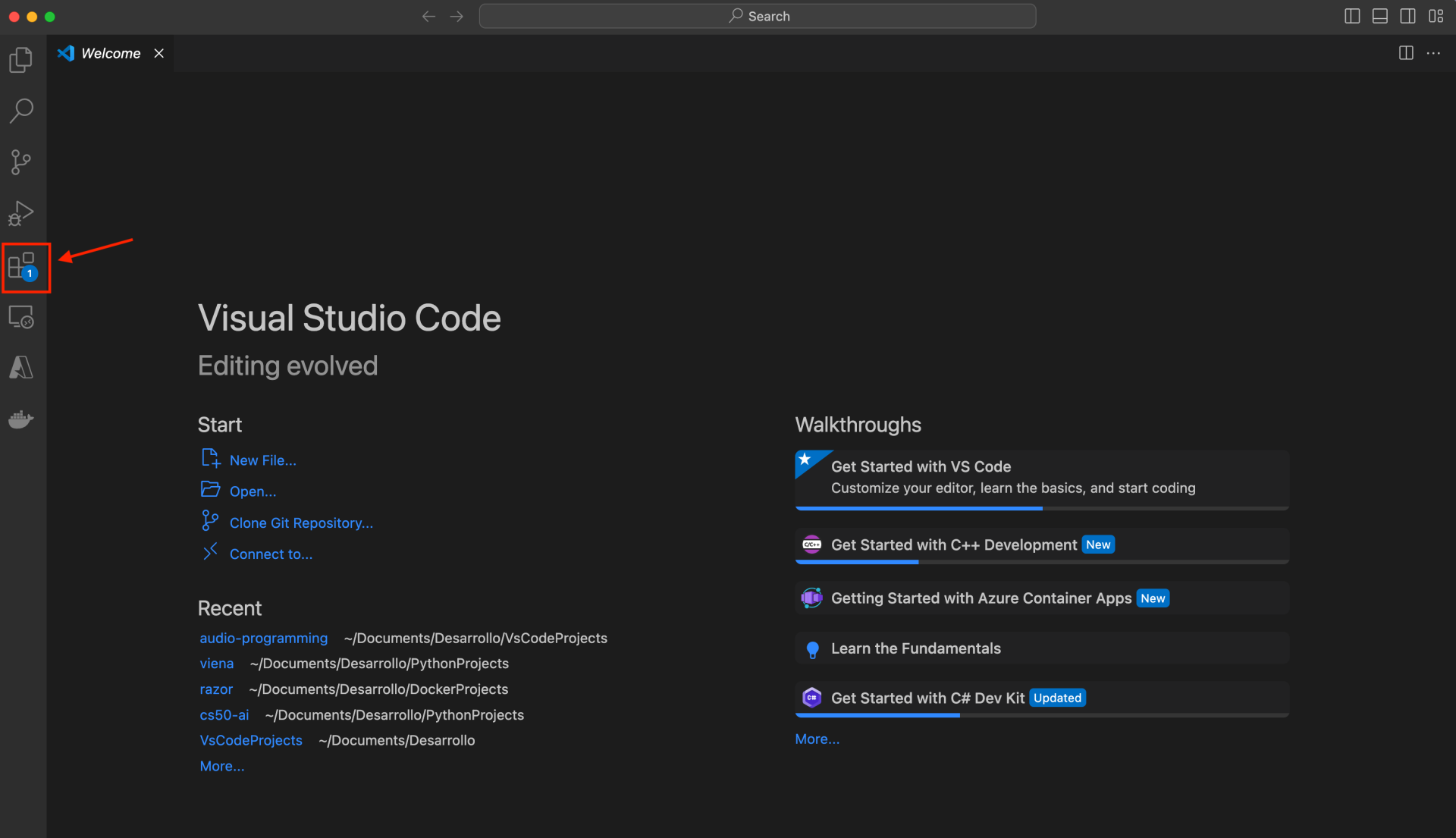Click the C++ Development progress bar
The width and height of the screenshot is (1456, 838).
click(1042, 562)
